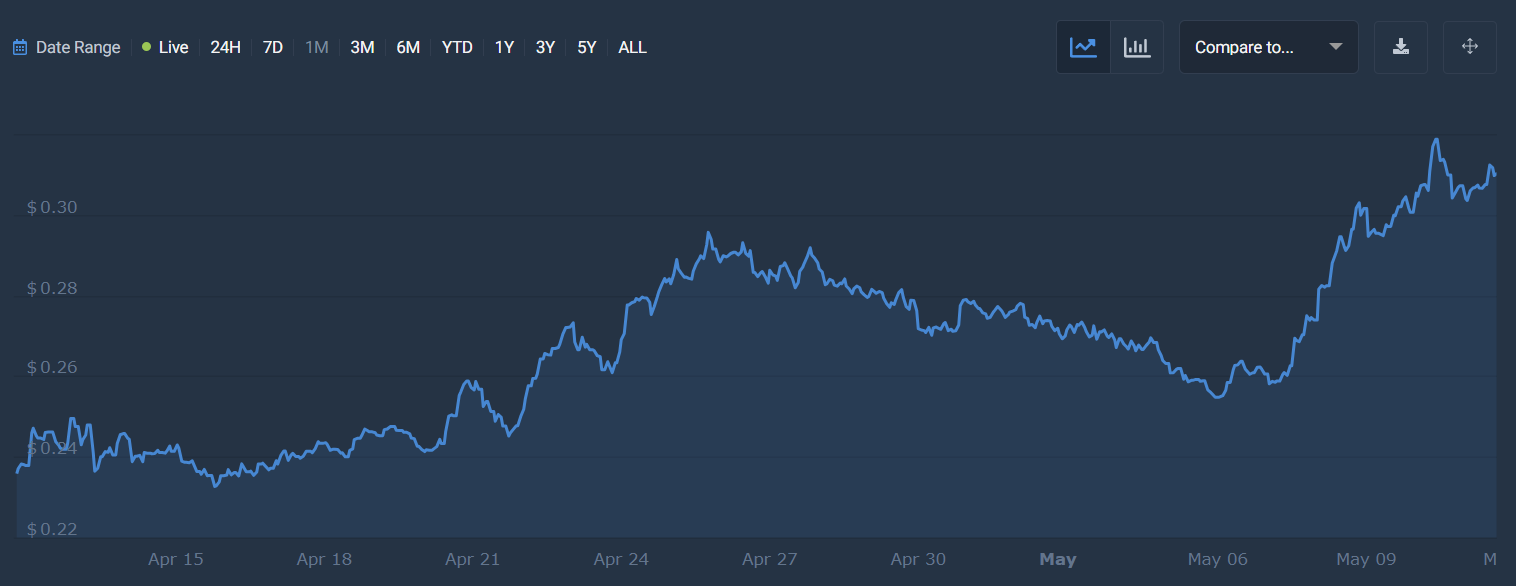Open the Compare to dropdown
The image size is (1516, 586).
pyautogui.click(x=1244, y=47)
